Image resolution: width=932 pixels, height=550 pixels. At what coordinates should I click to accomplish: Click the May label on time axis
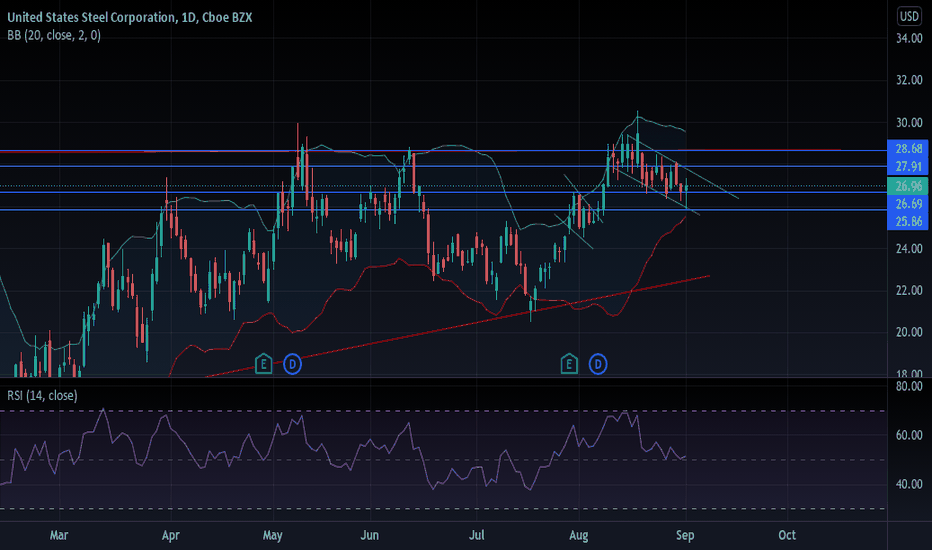click(272, 535)
